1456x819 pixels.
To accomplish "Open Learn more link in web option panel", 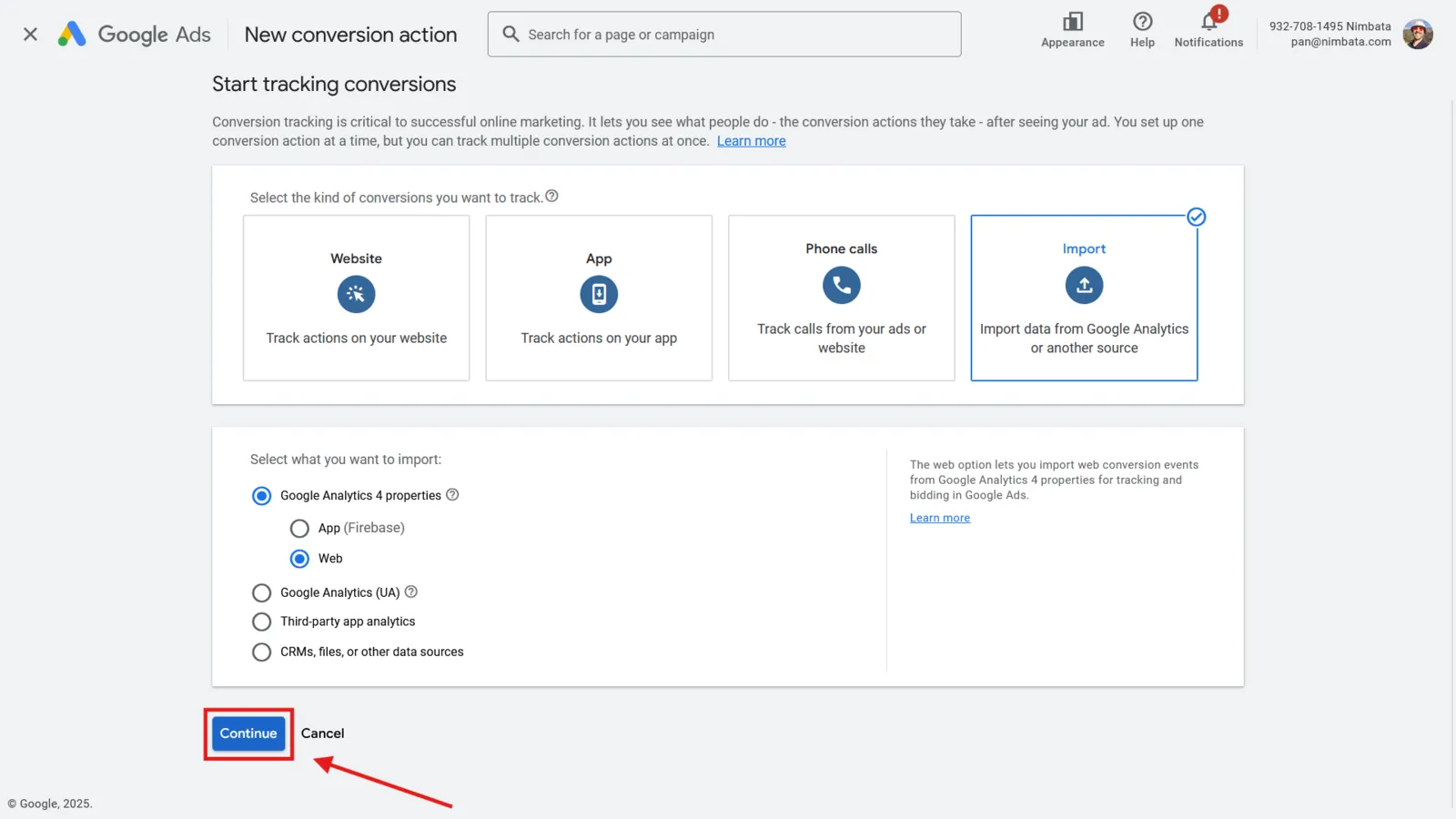I will [940, 518].
